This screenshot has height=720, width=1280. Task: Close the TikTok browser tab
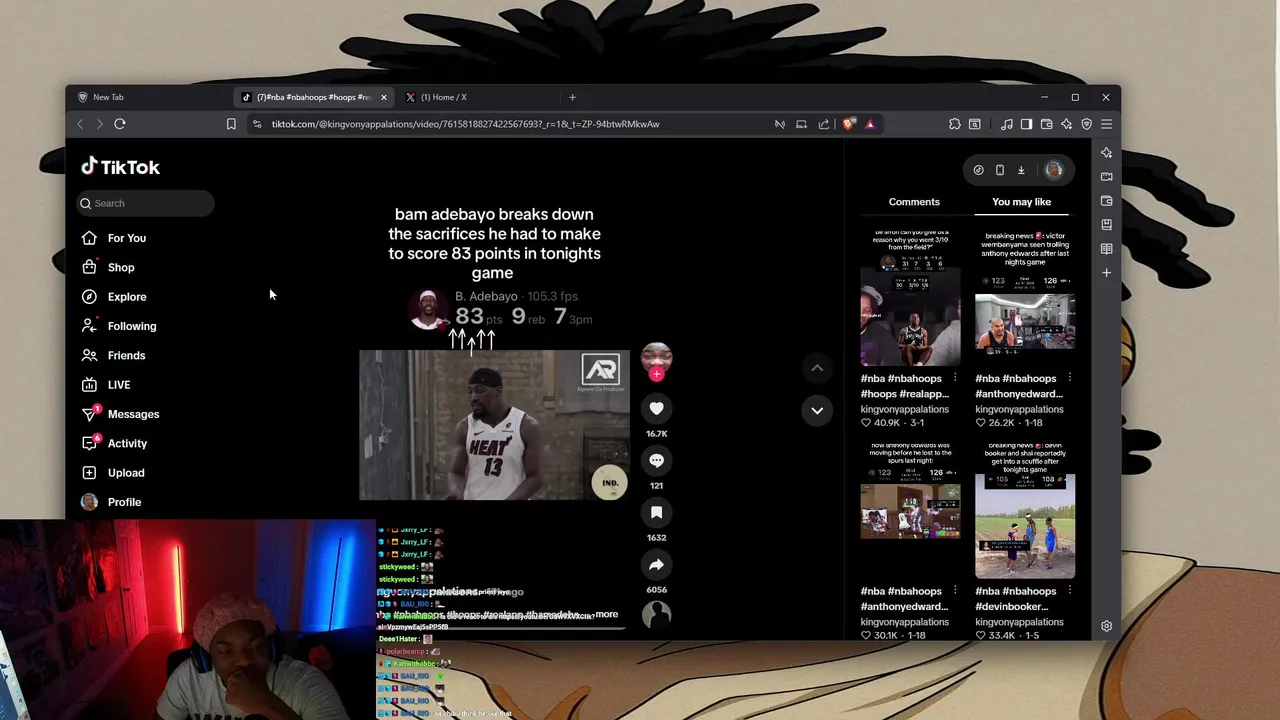pyautogui.click(x=384, y=97)
